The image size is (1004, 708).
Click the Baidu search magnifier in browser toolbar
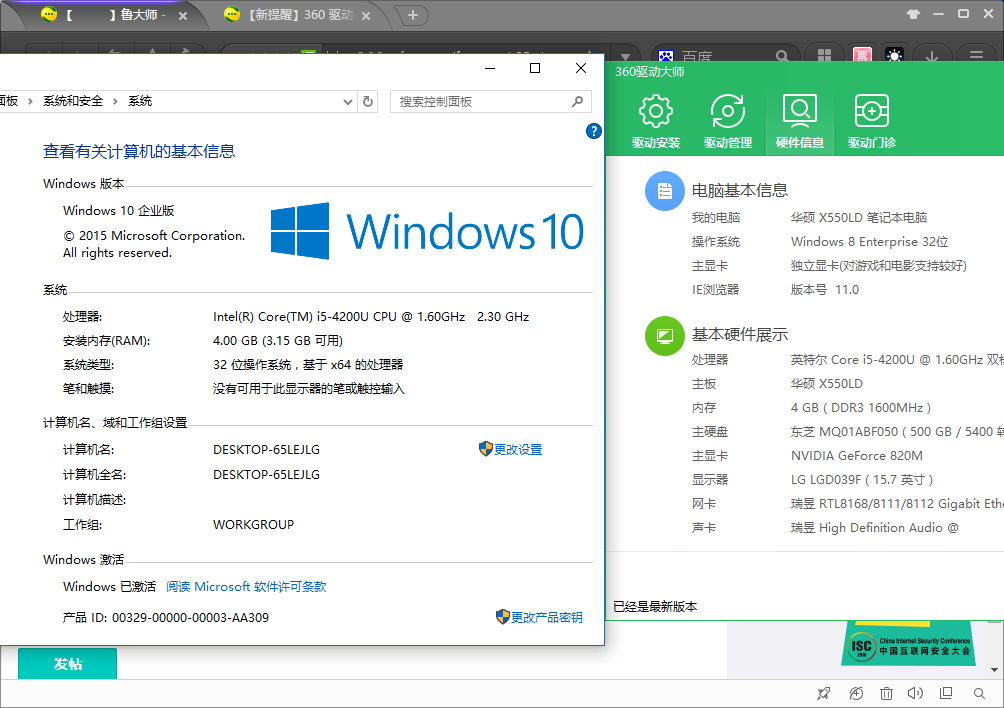click(782, 56)
